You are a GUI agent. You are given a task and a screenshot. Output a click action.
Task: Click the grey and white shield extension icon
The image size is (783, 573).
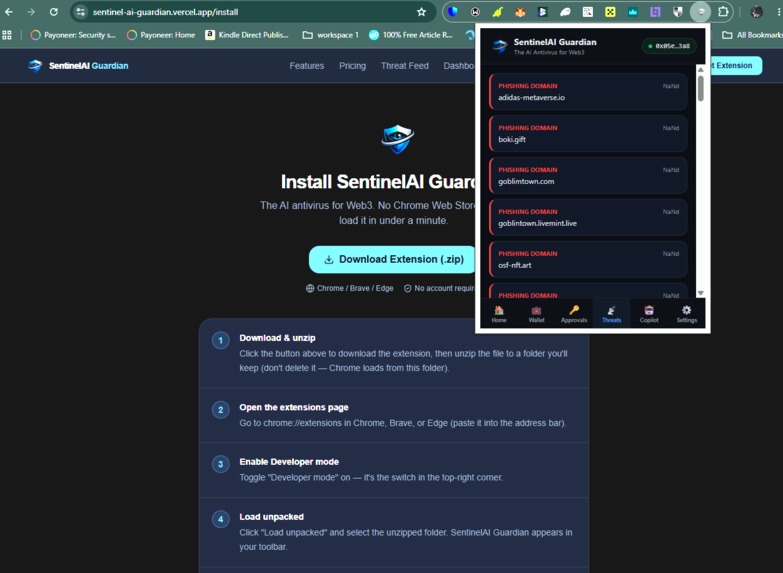click(x=678, y=11)
